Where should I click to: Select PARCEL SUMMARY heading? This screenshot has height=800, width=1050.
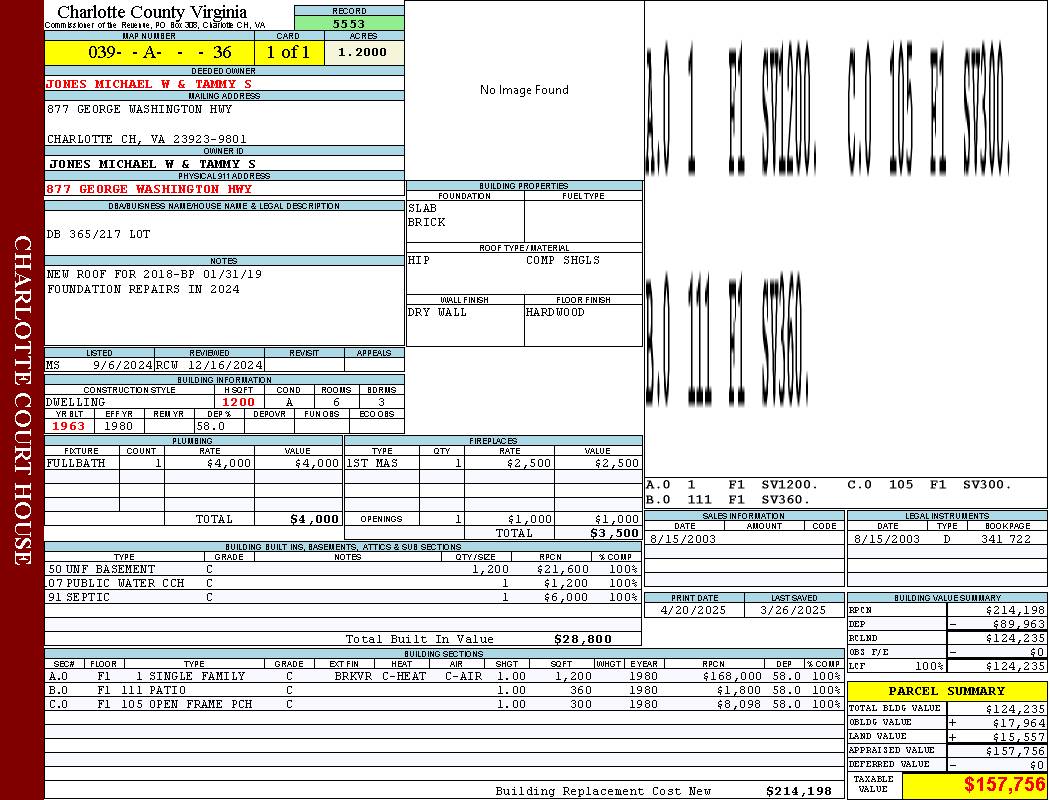[x=946, y=691]
